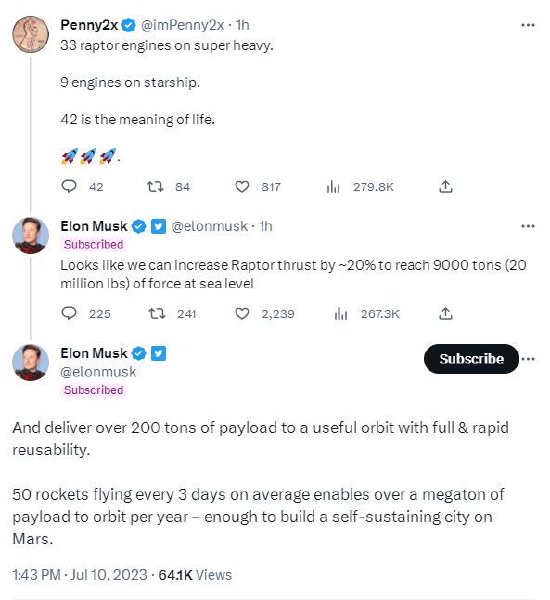
Task: Retweet Penny2x's tweet with 84 retweets
Action: pyautogui.click(x=155, y=186)
